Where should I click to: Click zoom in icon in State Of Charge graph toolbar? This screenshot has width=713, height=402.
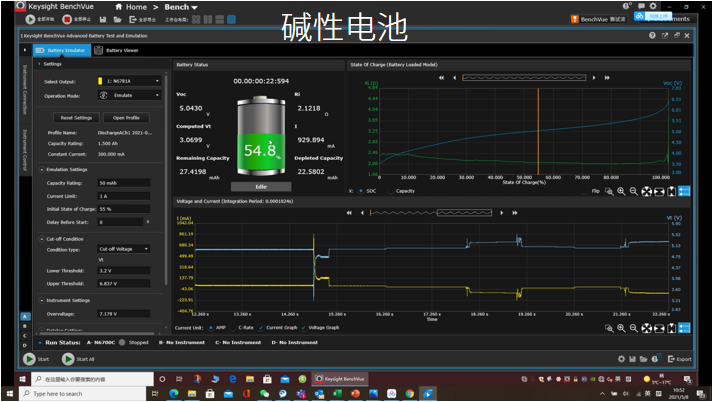621,191
